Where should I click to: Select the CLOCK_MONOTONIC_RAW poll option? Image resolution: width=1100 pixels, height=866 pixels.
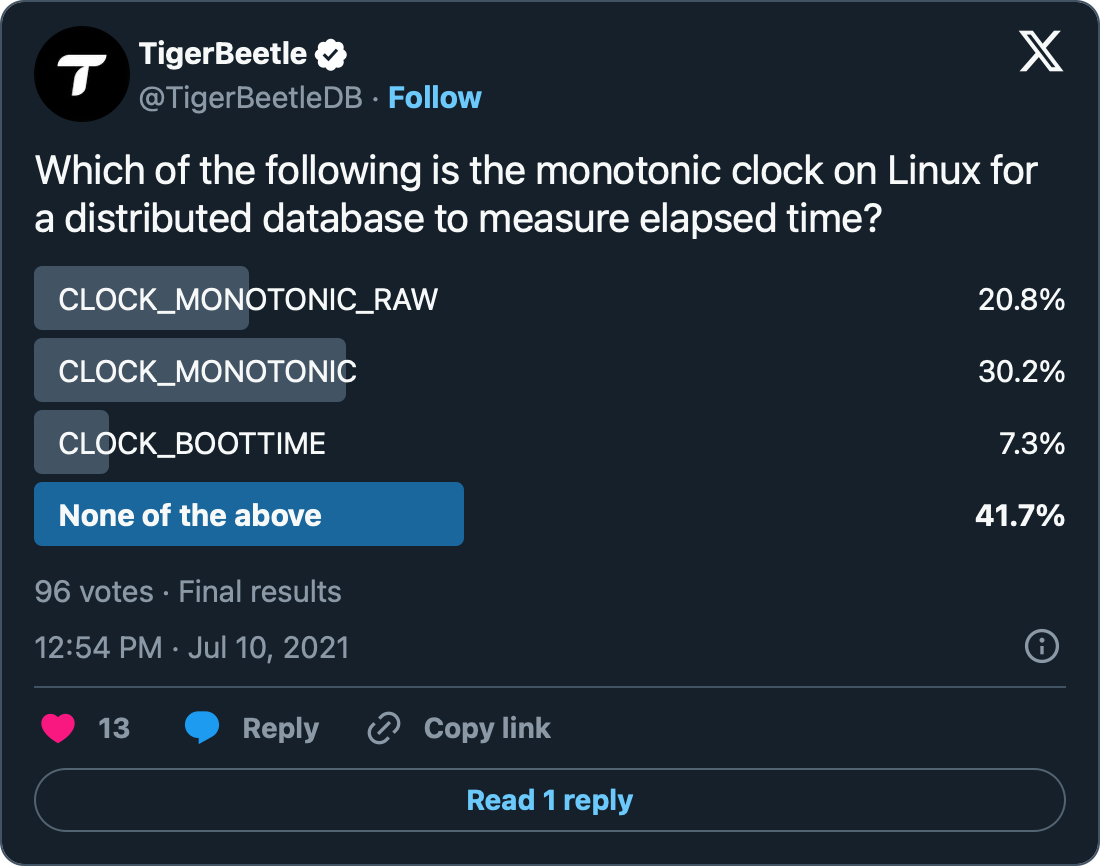[248, 299]
